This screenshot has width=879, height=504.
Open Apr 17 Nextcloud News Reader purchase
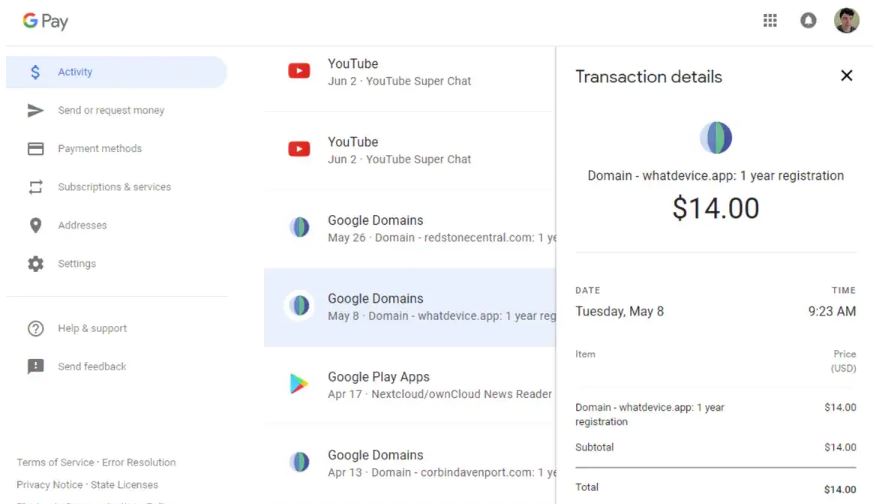click(x=410, y=385)
